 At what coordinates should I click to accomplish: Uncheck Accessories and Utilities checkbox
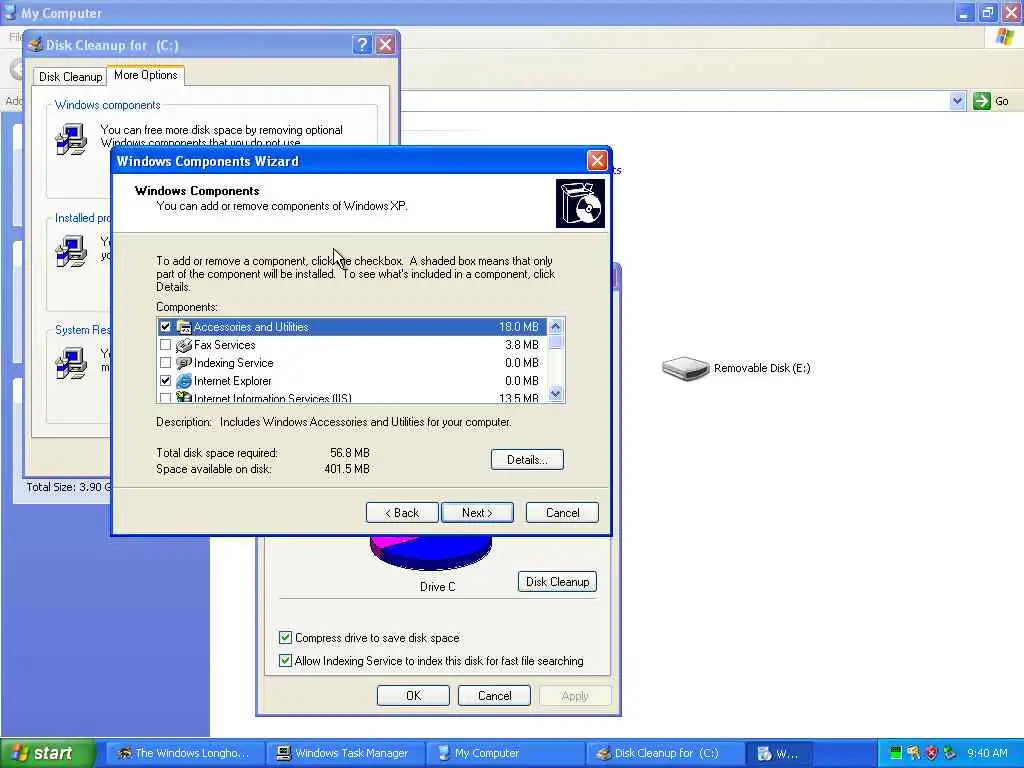[165, 327]
